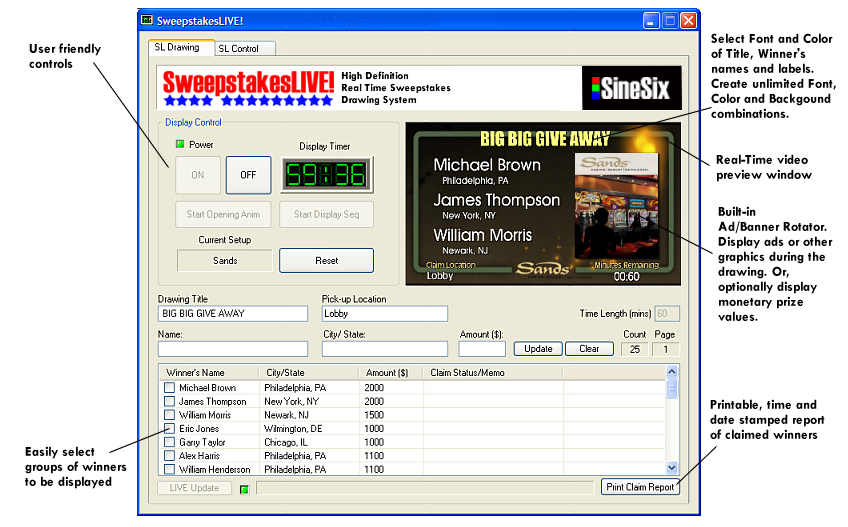Screen dimensions: 848x527
Task: Click the Name input field
Action: (x=233, y=348)
